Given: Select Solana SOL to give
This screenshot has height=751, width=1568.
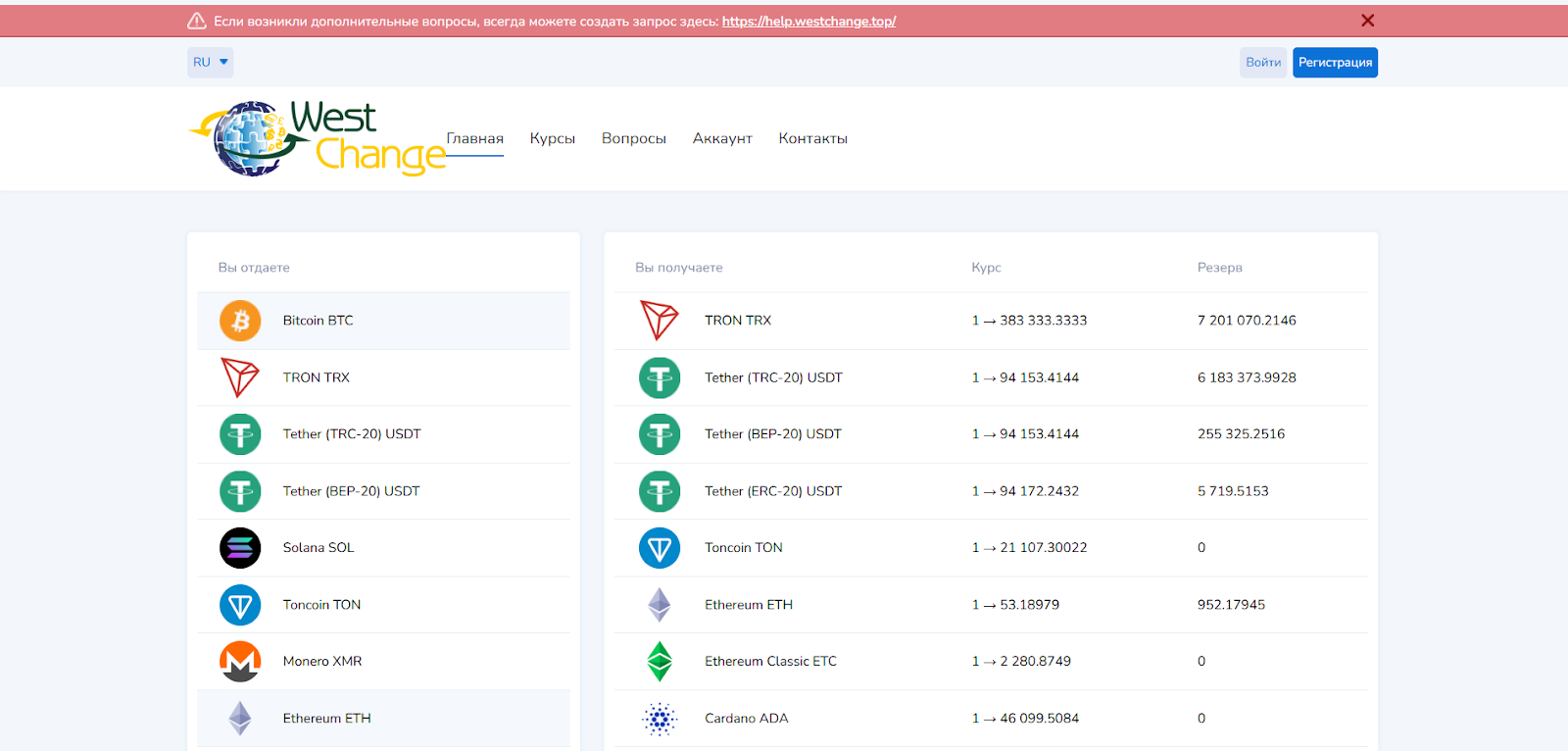Looking at the screenshot, I should click(x=383, y=548).
